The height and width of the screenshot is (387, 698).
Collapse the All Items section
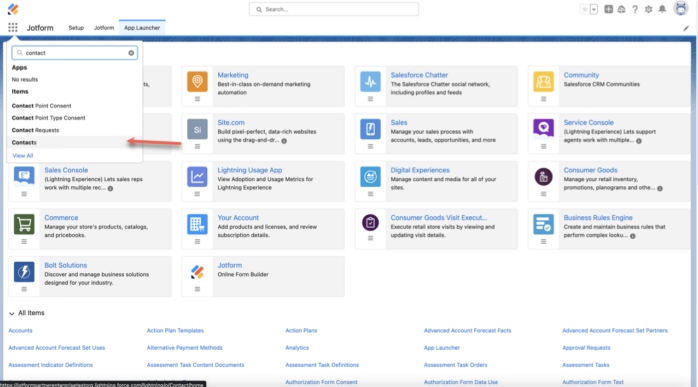click(x=12, y=314)
